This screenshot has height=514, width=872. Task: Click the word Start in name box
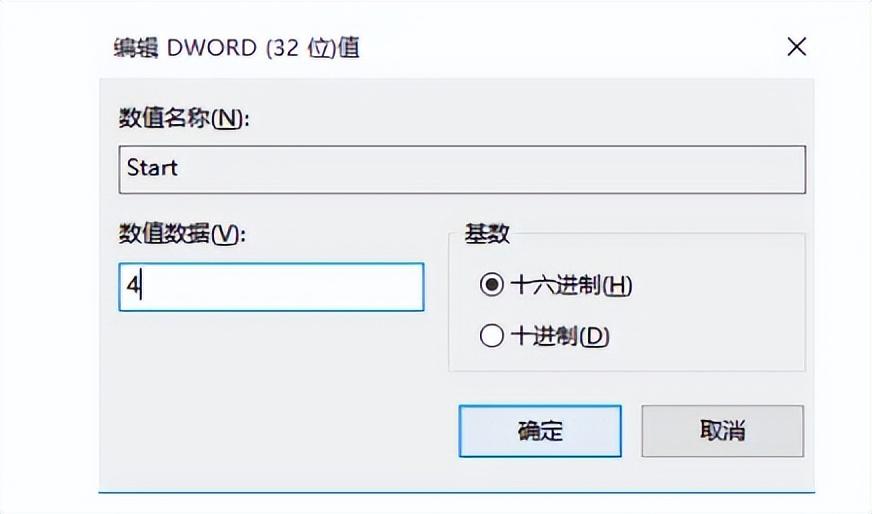point(152,167)
